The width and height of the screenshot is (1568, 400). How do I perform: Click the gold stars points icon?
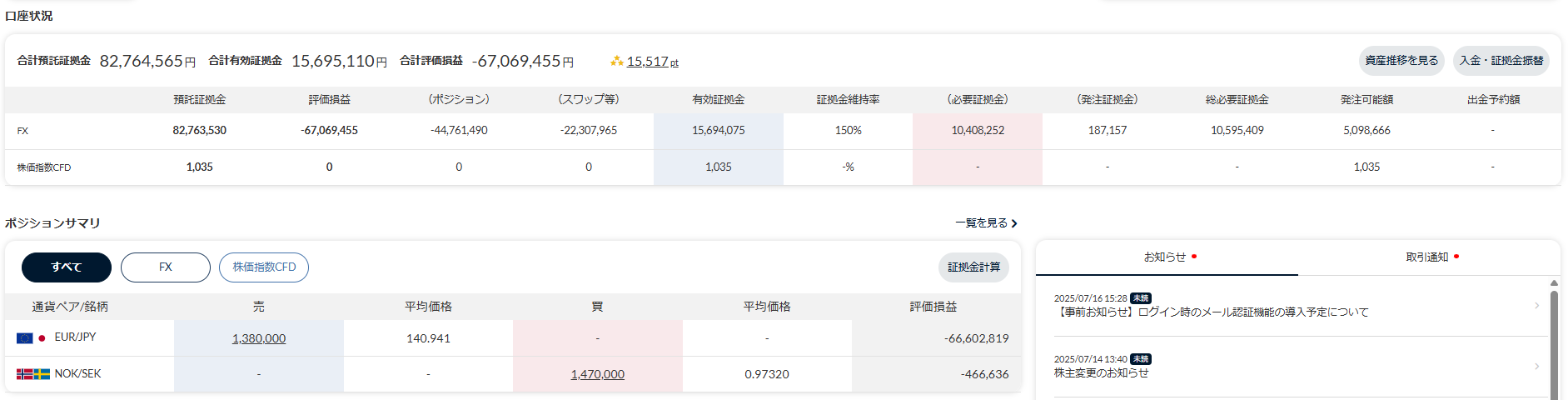[x=616, y=61]
